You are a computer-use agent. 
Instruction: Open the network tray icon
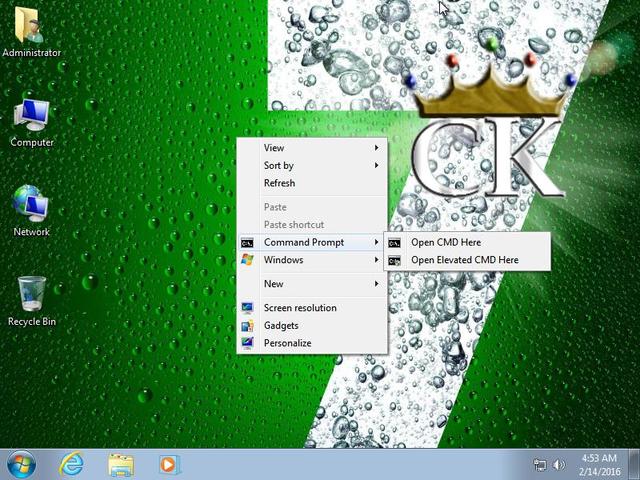point(540,465)
